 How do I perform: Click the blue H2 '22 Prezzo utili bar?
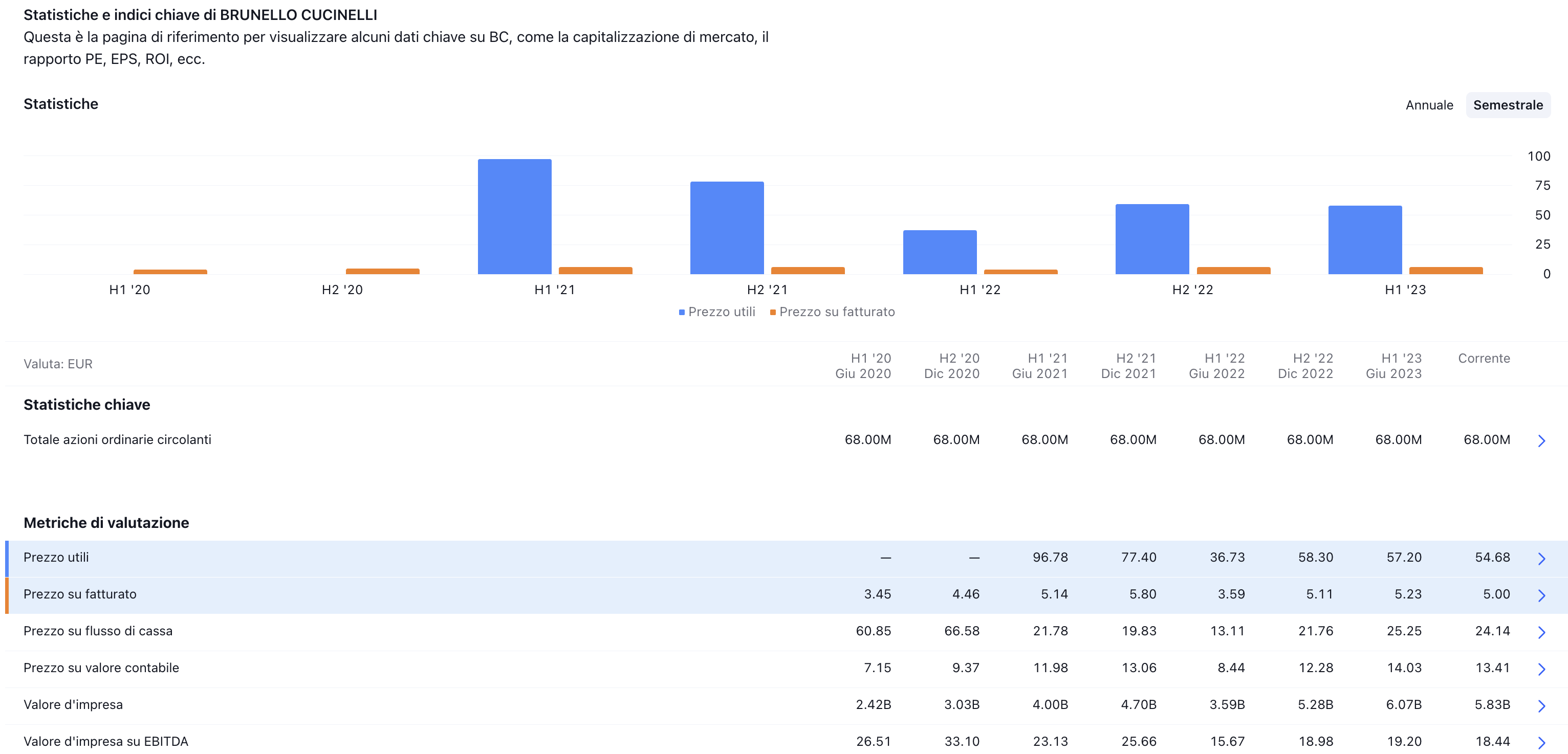click(1152, 239)
